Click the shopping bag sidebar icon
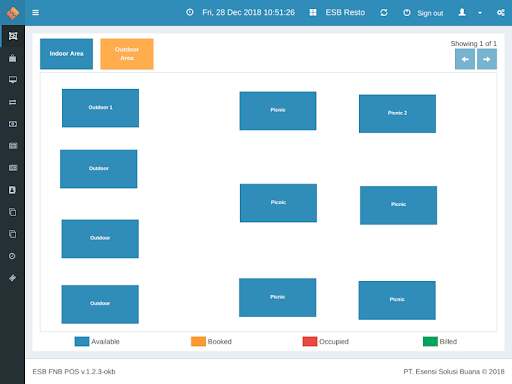Screen dimensions: 512x384 pyautogui.click(x=13, y=58)
